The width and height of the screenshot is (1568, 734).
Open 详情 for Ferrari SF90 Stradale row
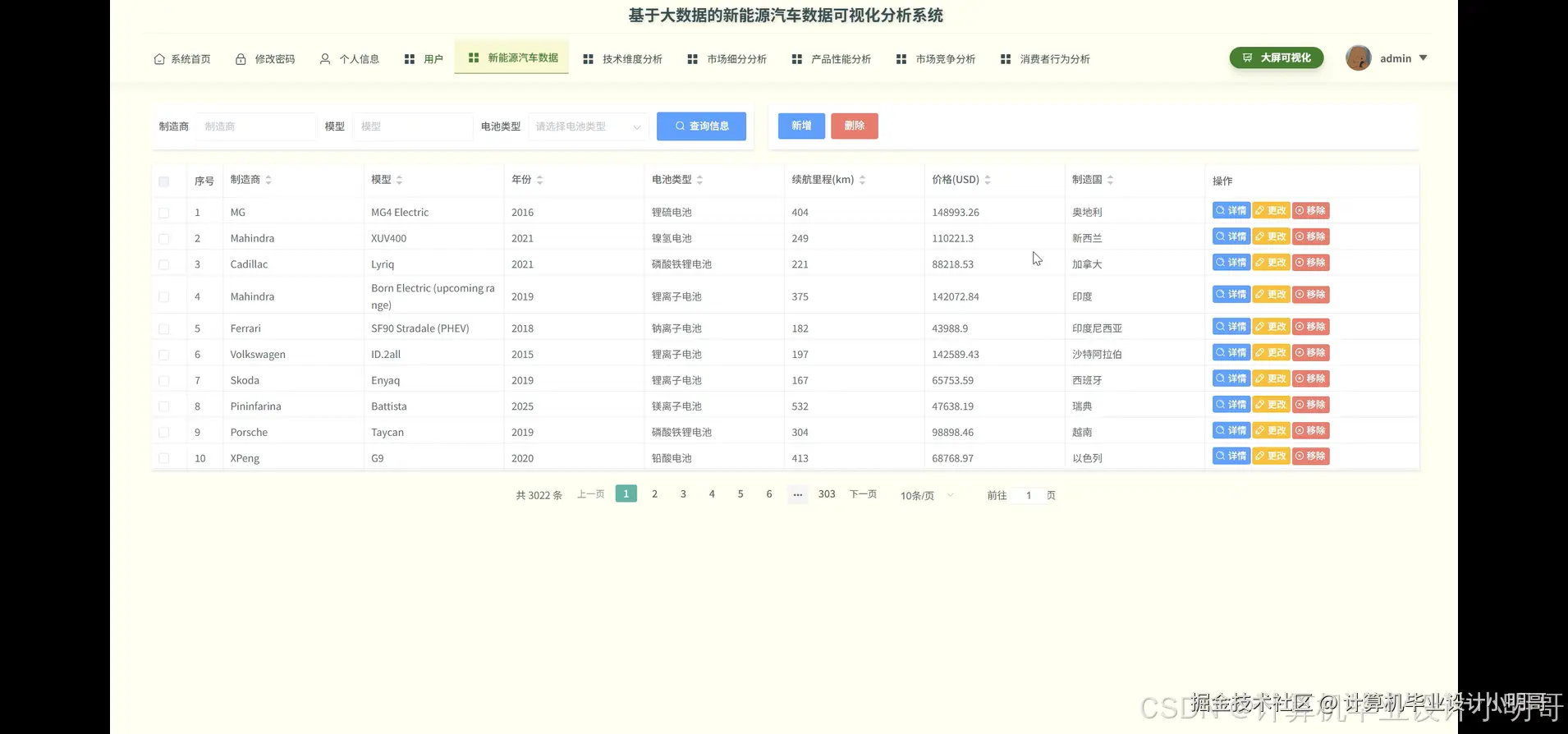click(1231, 327)
